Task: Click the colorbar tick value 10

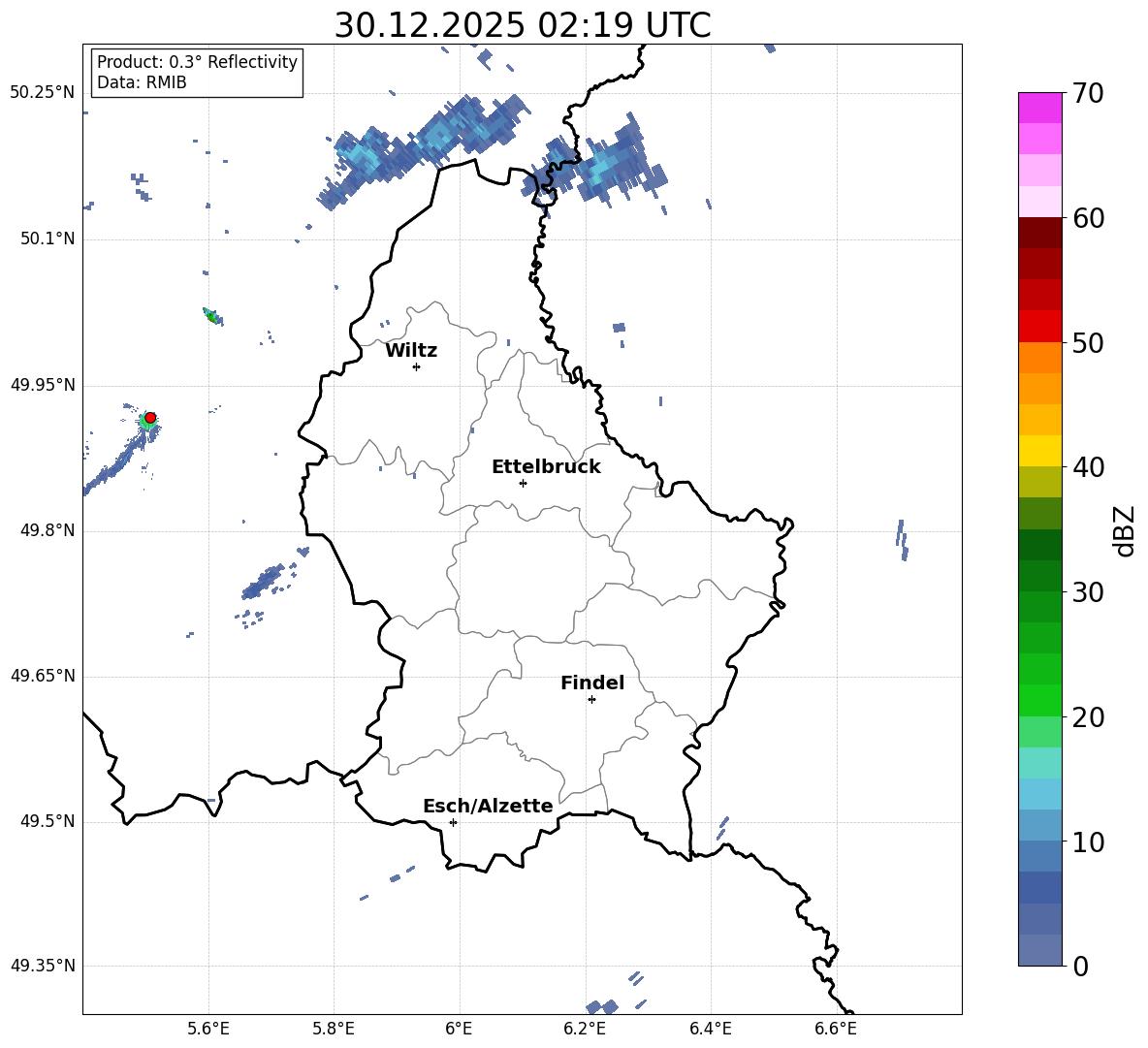Action: tap(1087, 842)
